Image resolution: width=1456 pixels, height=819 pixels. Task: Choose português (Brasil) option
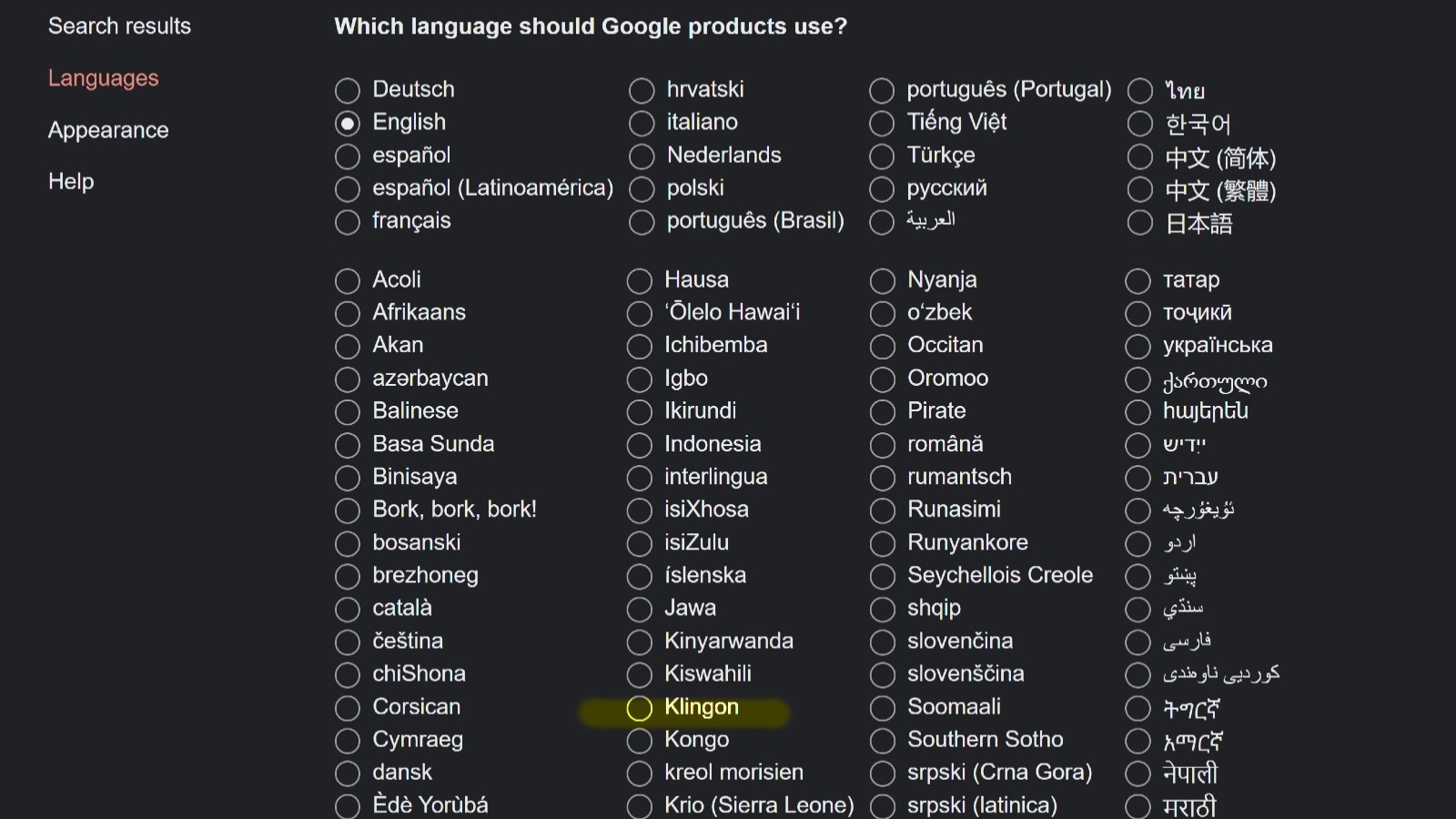coord(642,221)
